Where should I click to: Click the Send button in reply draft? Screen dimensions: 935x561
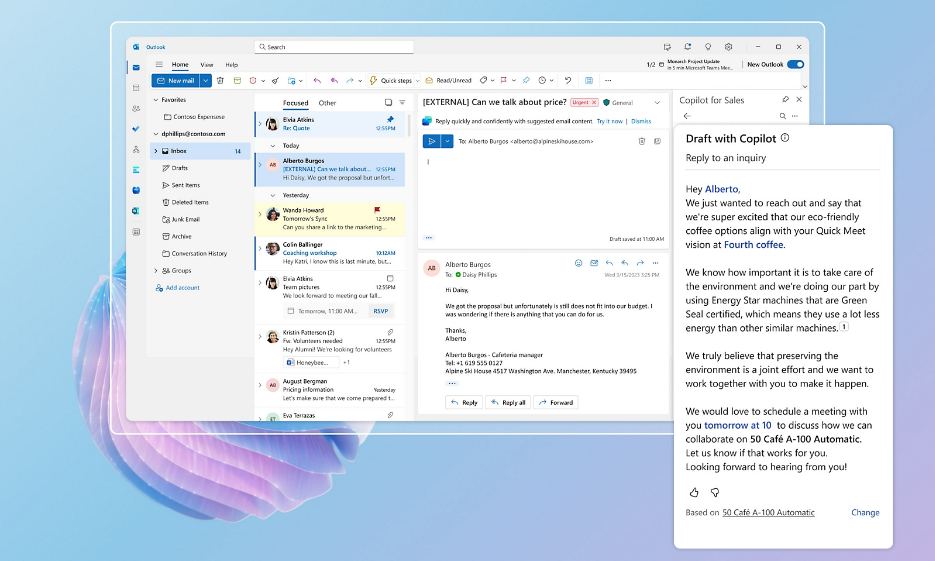(x=432, y=141)
